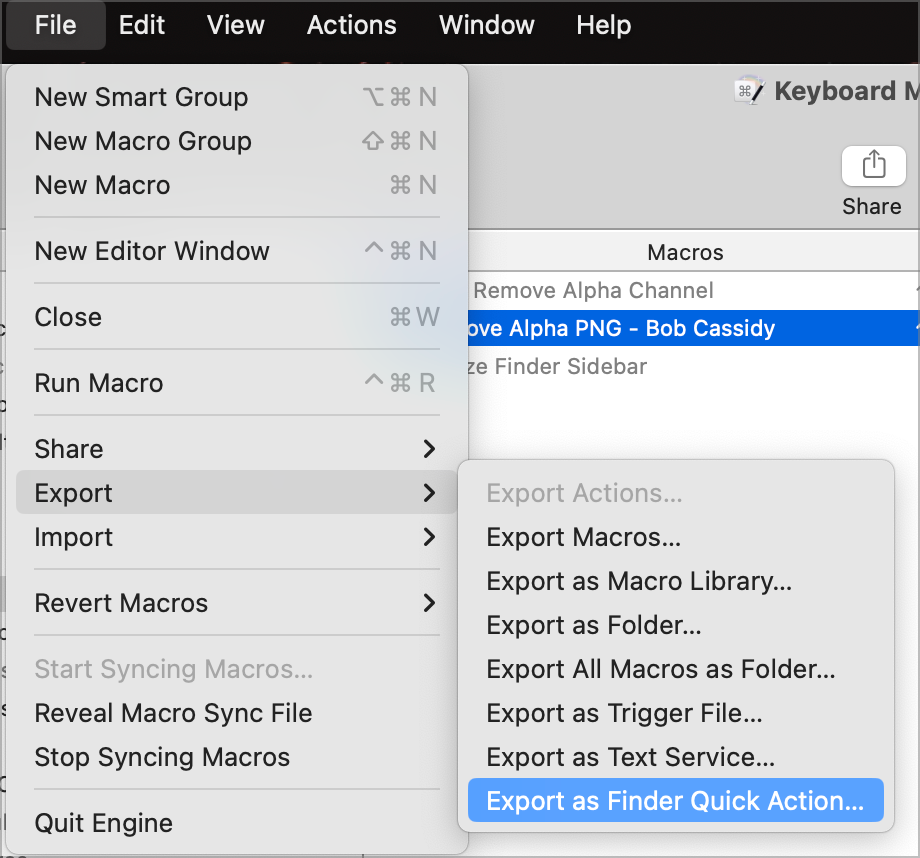Click the Macros column header
Viewport: 920px width, 858px height.
tap(685, 253)
